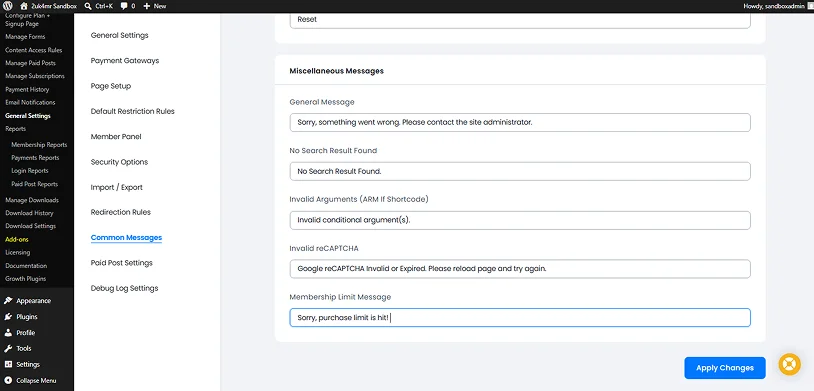
Task: Open Member Panel tab
Action: point(116,137)
